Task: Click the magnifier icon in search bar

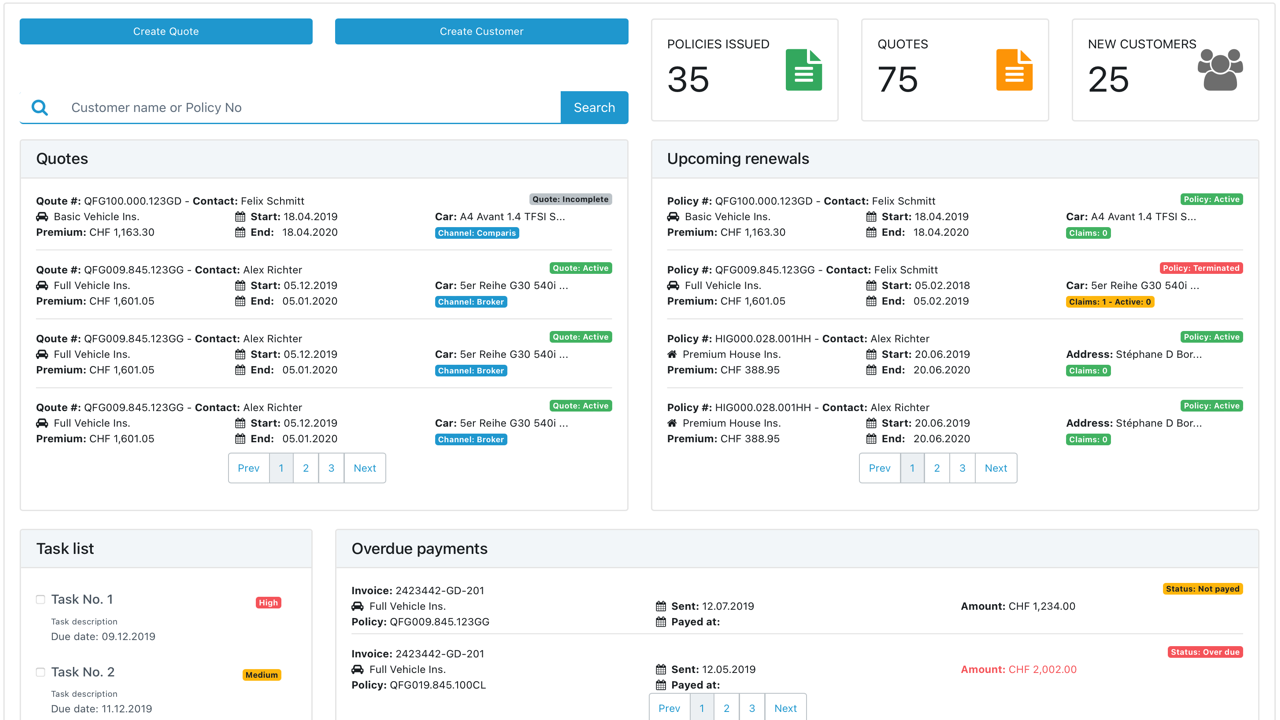Action: click(40, 107)
